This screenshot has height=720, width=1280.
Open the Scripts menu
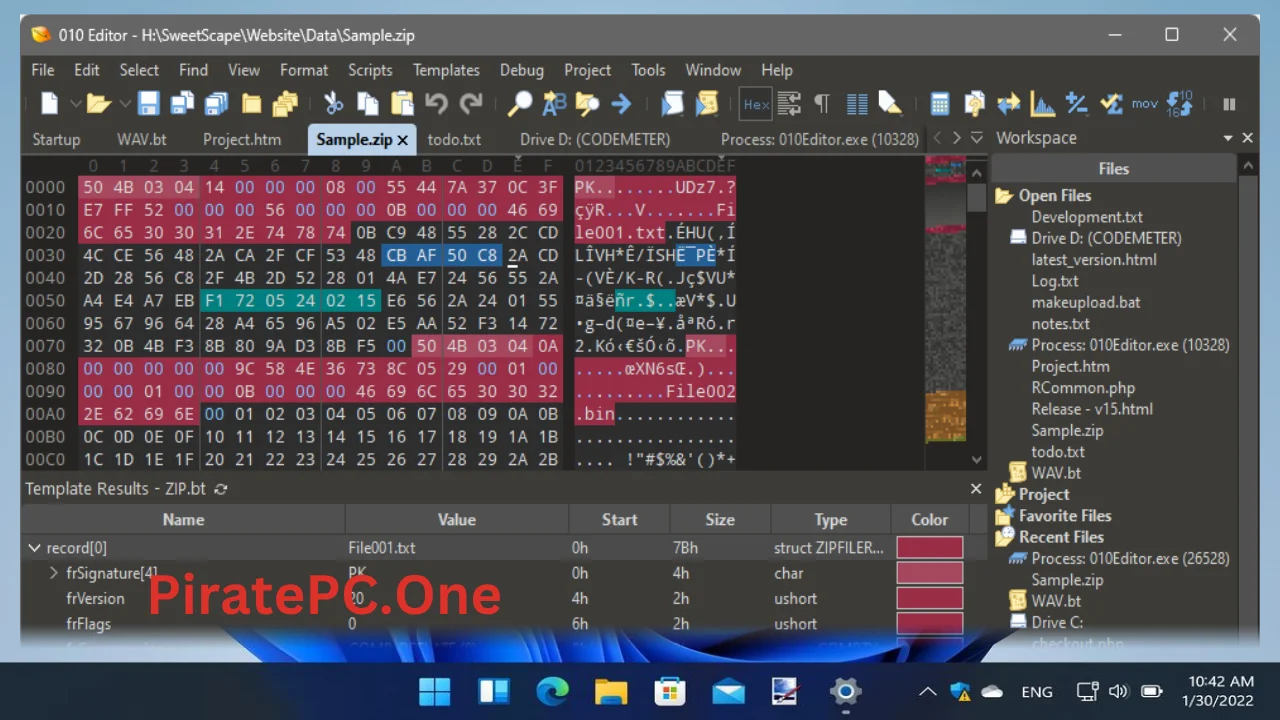(370, 70)
